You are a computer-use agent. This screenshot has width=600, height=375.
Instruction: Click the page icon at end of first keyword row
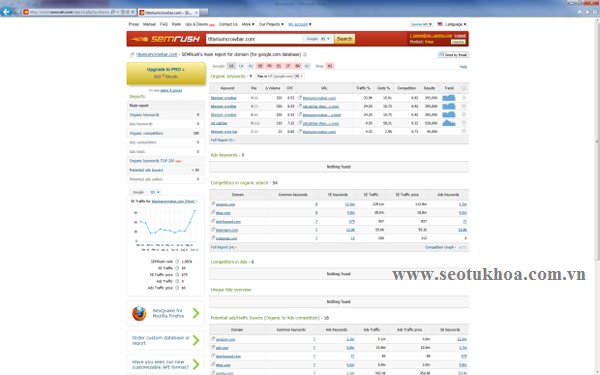pyautogui.click(x=463, y=98)
